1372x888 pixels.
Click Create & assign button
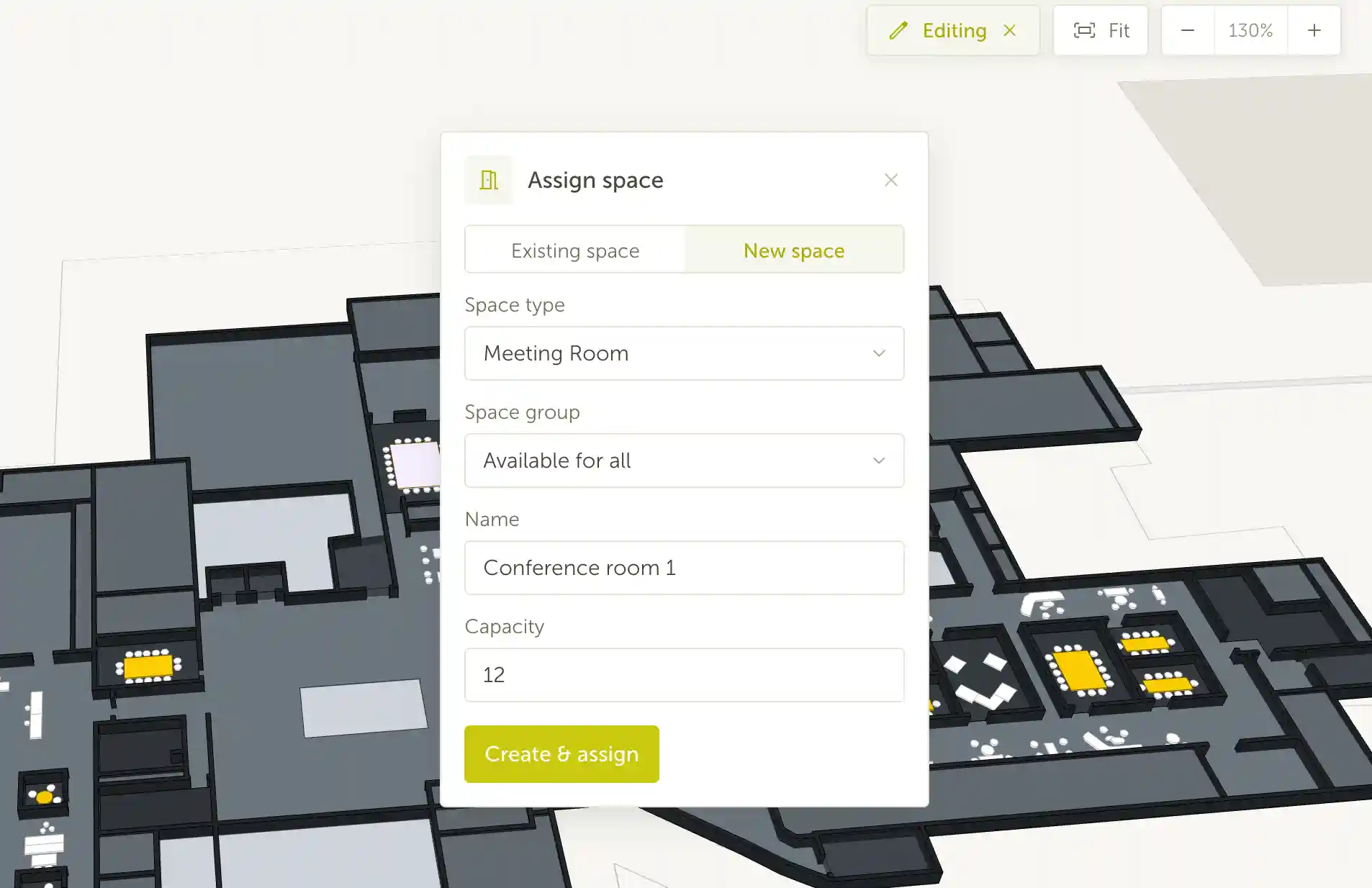click(561, 754)
